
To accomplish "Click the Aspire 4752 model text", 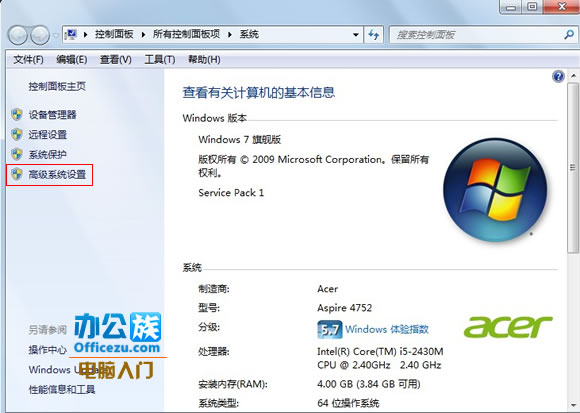I will click(344, 308).
